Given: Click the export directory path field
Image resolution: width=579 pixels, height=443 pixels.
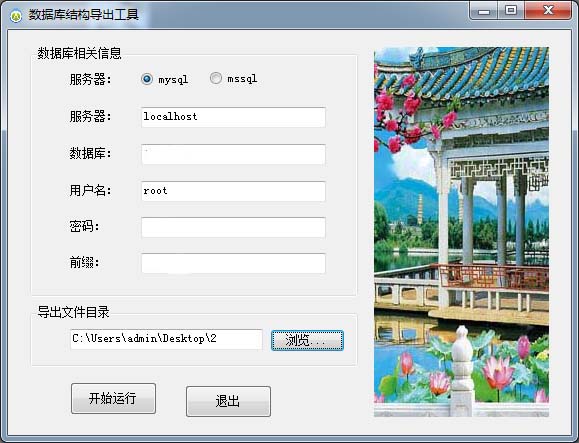Looking at the screenshot, I should coord(166,339).
